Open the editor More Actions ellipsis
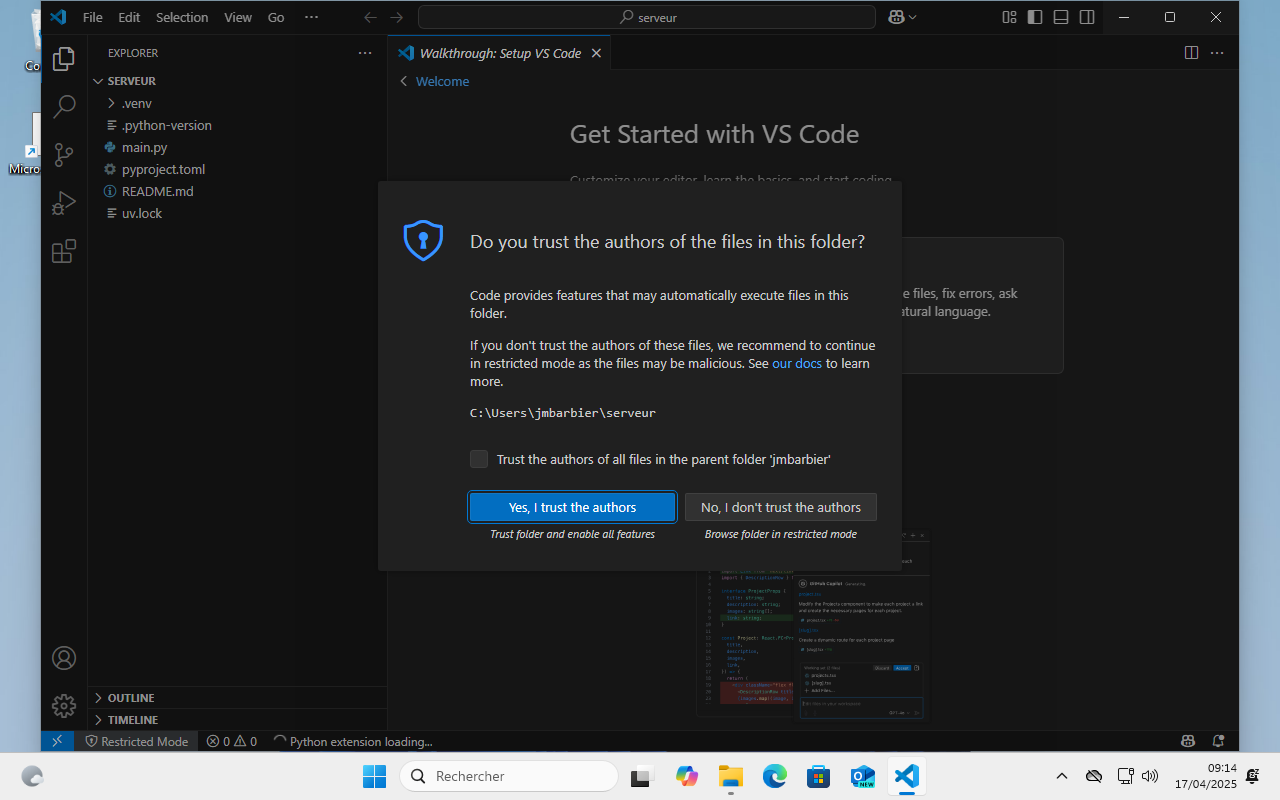1280x800 pixels. pos(1217,53)
